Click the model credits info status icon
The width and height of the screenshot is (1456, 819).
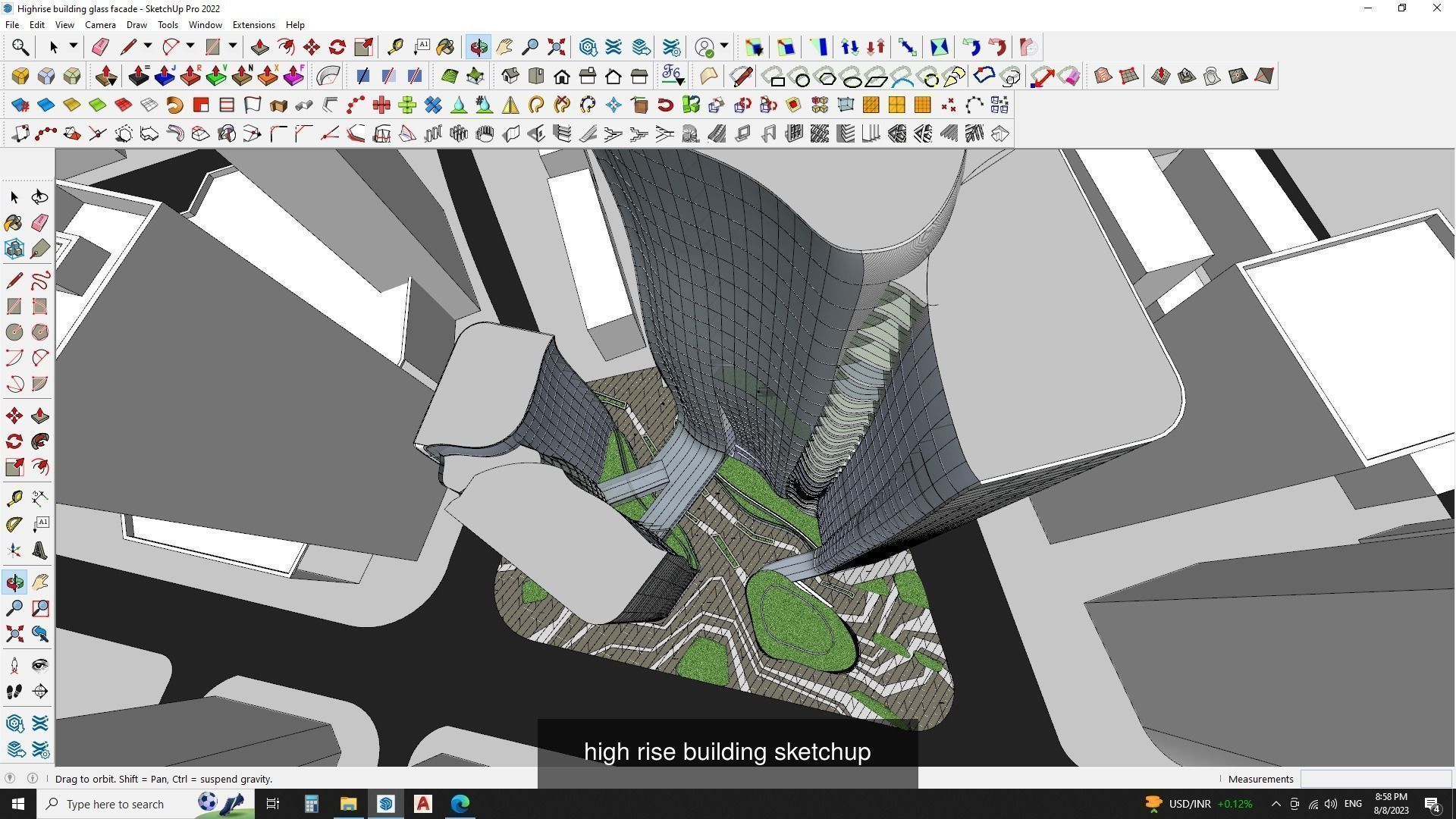(x=33, y=779)
